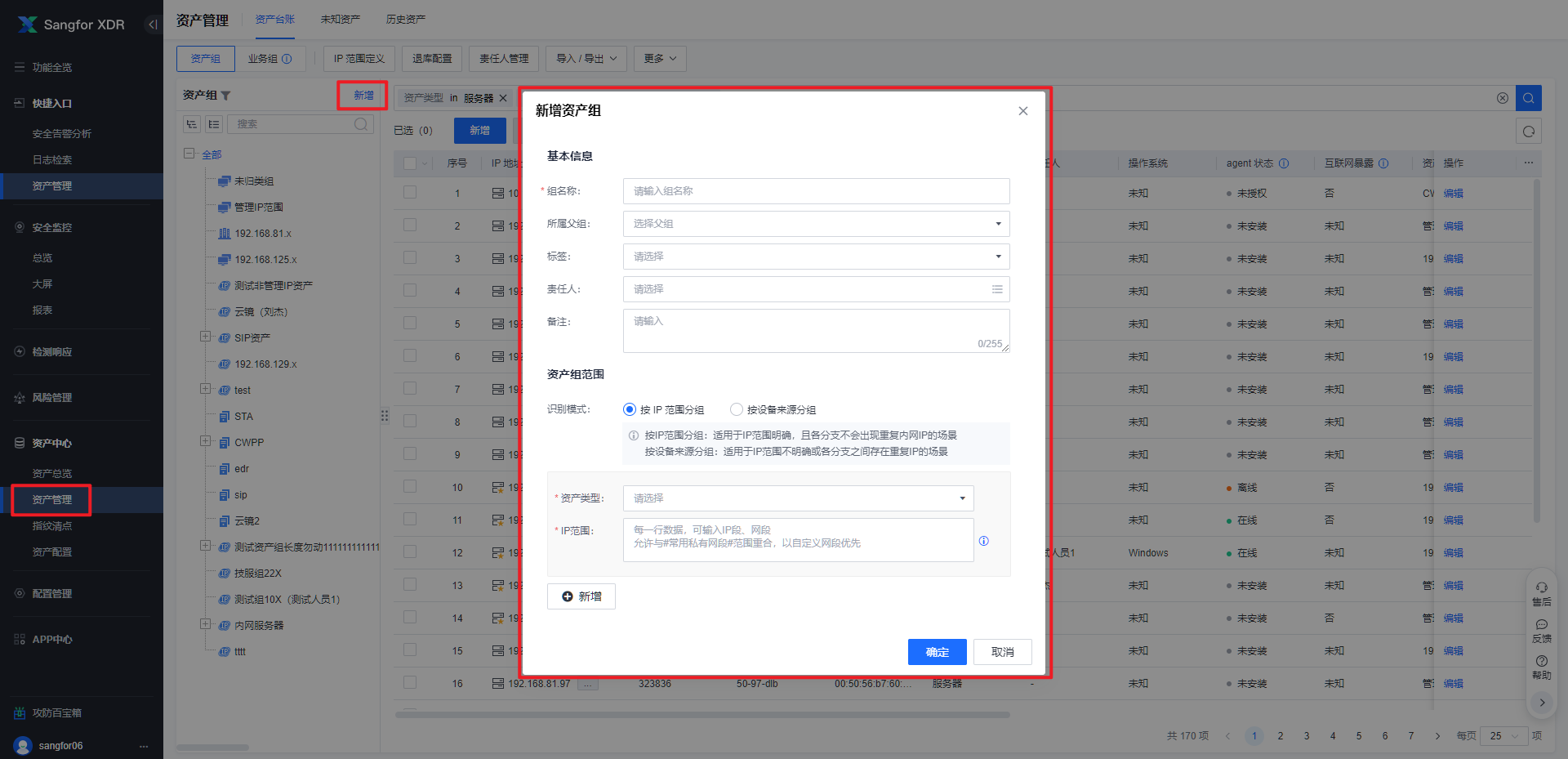Click the 组名称 input field

pyautogui.click(x=816, y=191)
